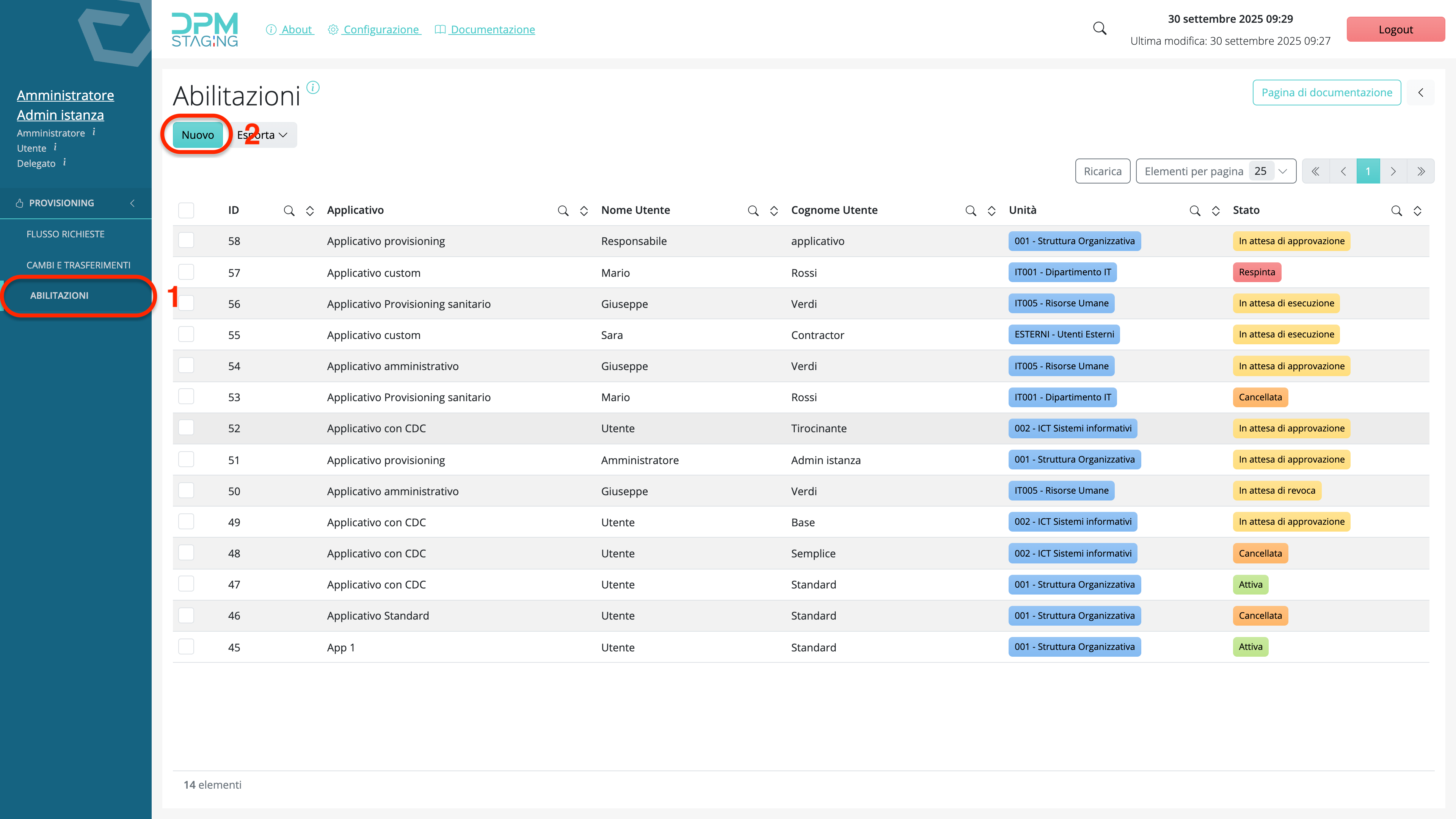Search within the Nome Utente column
The height and width of the screenshot is (819, 1456).
coord(753,211)
